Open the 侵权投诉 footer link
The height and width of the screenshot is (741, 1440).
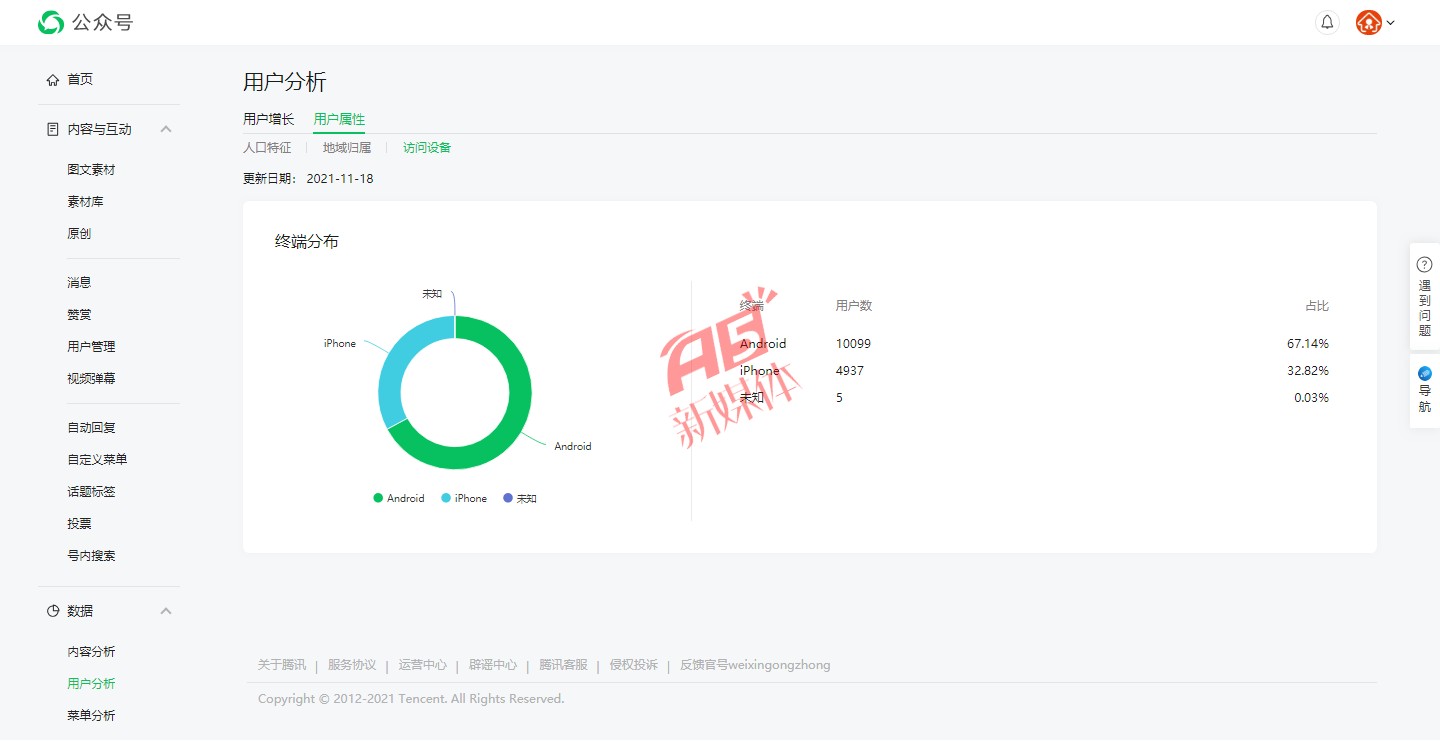[634, 665]
